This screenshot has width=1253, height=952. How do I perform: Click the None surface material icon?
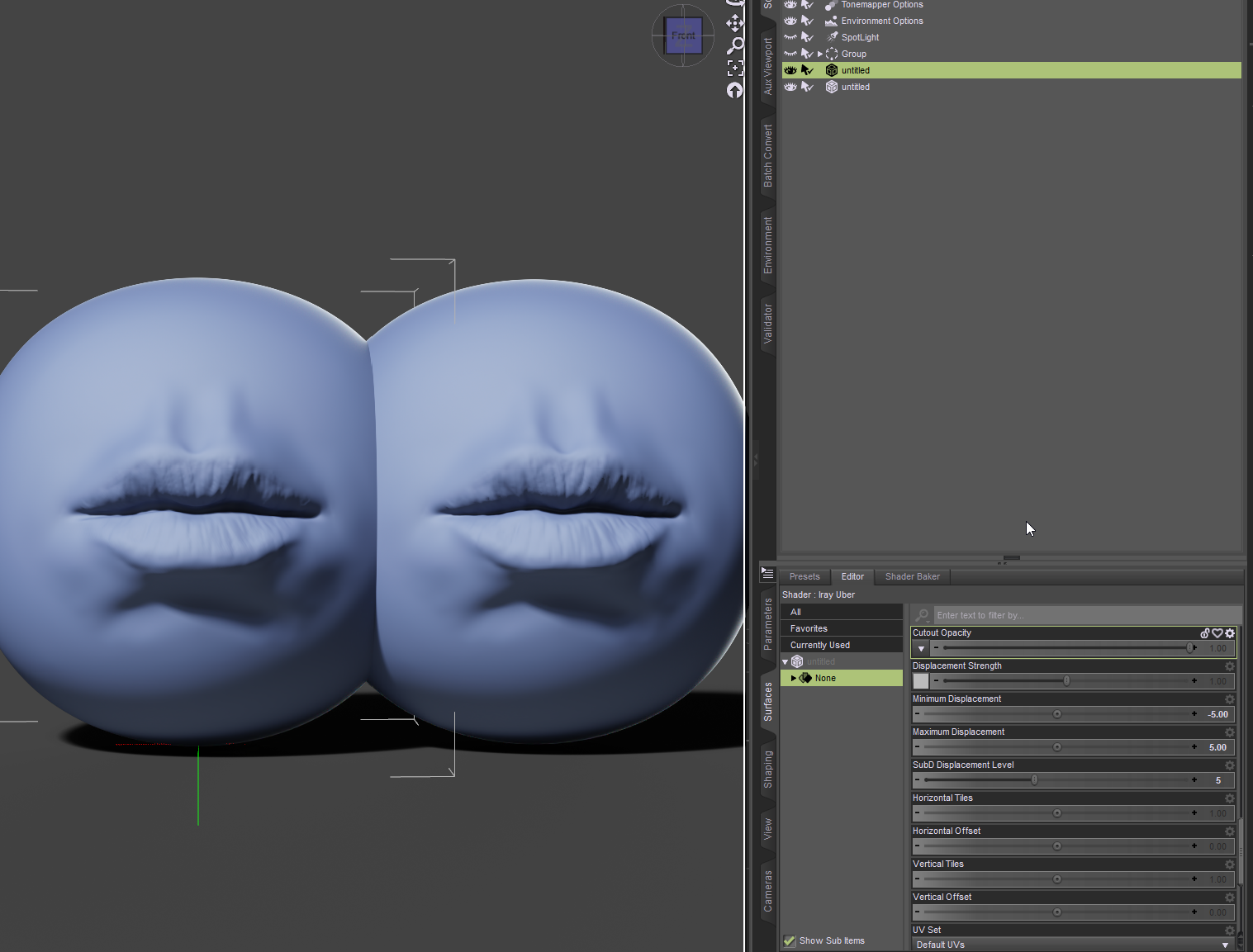(x=805, y=678)
